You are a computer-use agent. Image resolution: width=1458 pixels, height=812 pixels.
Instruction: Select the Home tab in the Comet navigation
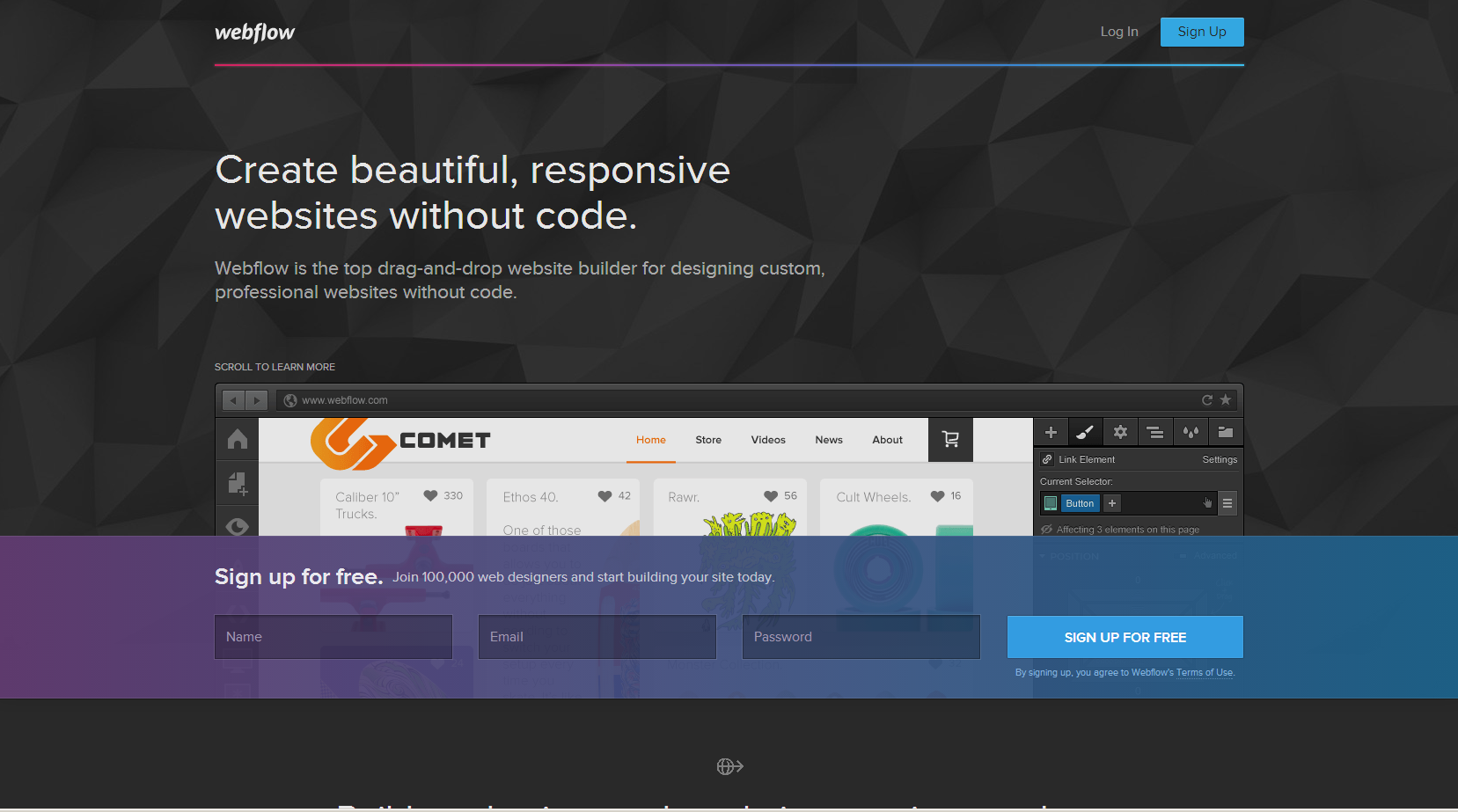click(651, 440)
